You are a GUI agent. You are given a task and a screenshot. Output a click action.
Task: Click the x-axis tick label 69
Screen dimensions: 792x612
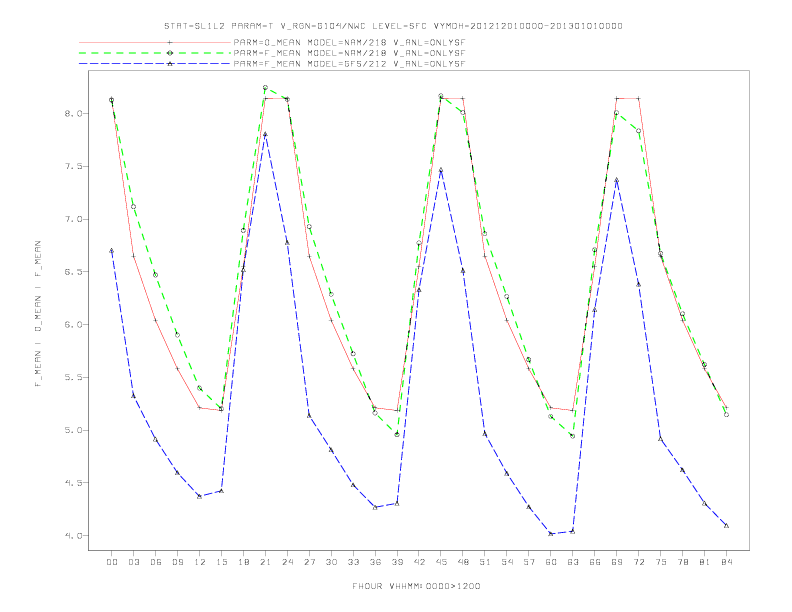click(x=617, y=562)
